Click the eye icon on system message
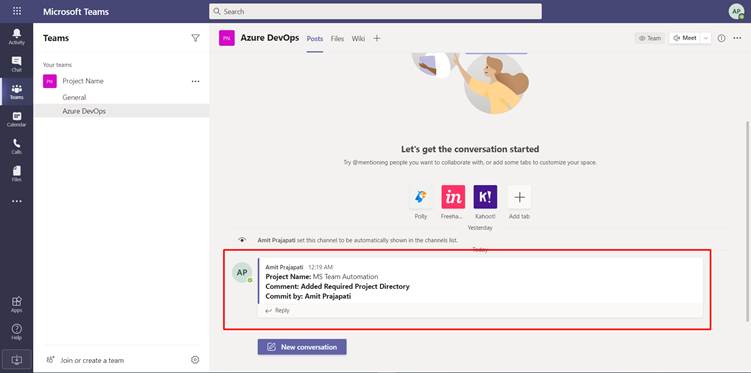Screen dimensions: 751x373 242,240
